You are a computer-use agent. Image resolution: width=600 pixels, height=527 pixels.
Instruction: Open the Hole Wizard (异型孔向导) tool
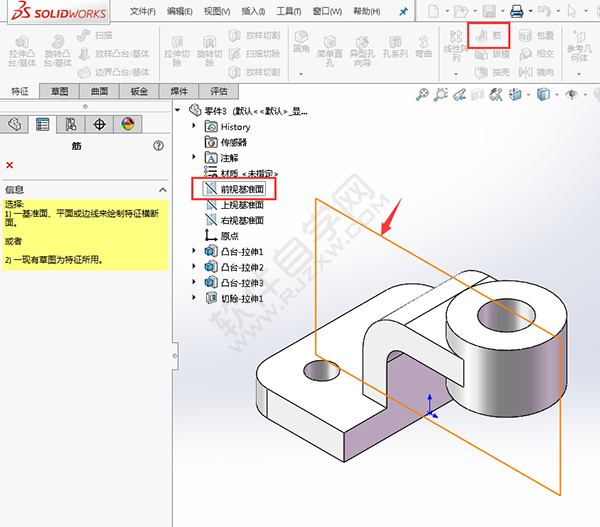362,51
